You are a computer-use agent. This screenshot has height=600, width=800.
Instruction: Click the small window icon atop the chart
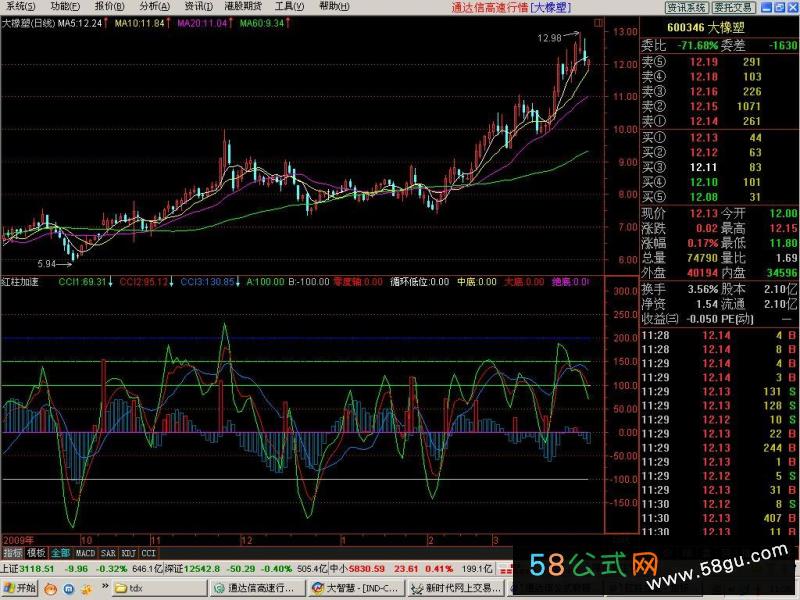tap(598, 23)
